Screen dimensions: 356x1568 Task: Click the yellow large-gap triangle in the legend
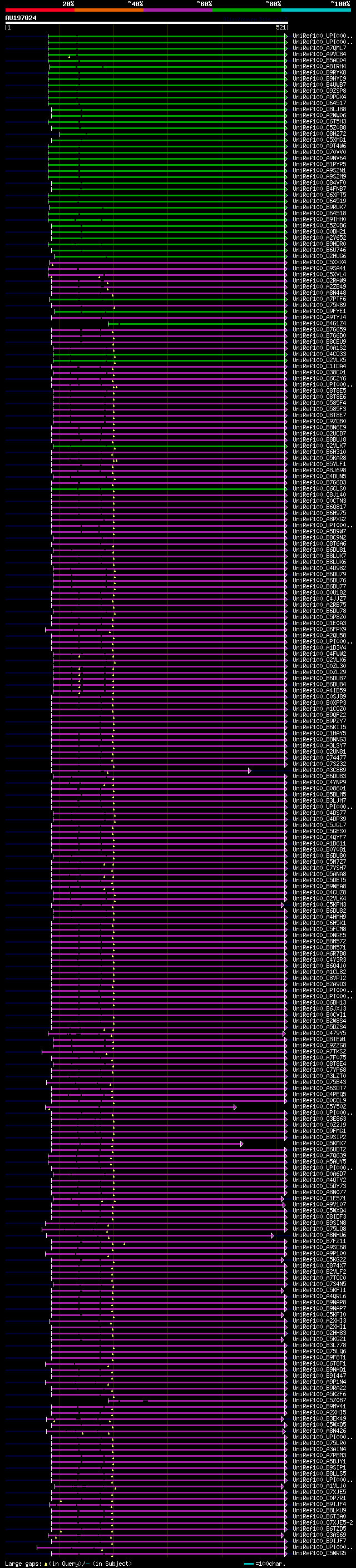click(46, 1563)
